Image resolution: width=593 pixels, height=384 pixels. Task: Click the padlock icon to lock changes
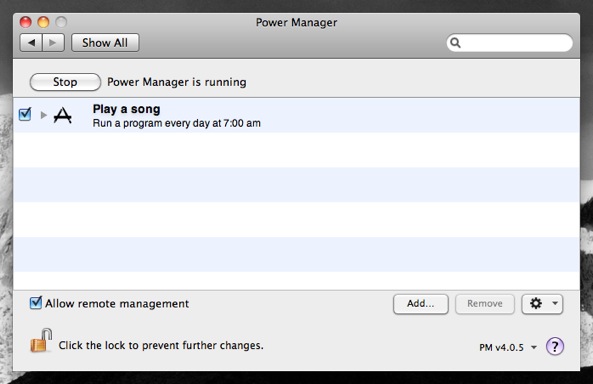[x=41, y=340]
